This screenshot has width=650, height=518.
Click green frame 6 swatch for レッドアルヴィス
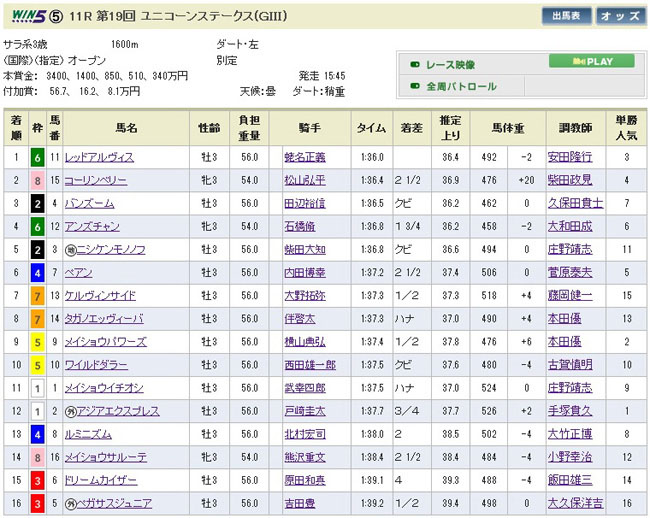(35, 157)
